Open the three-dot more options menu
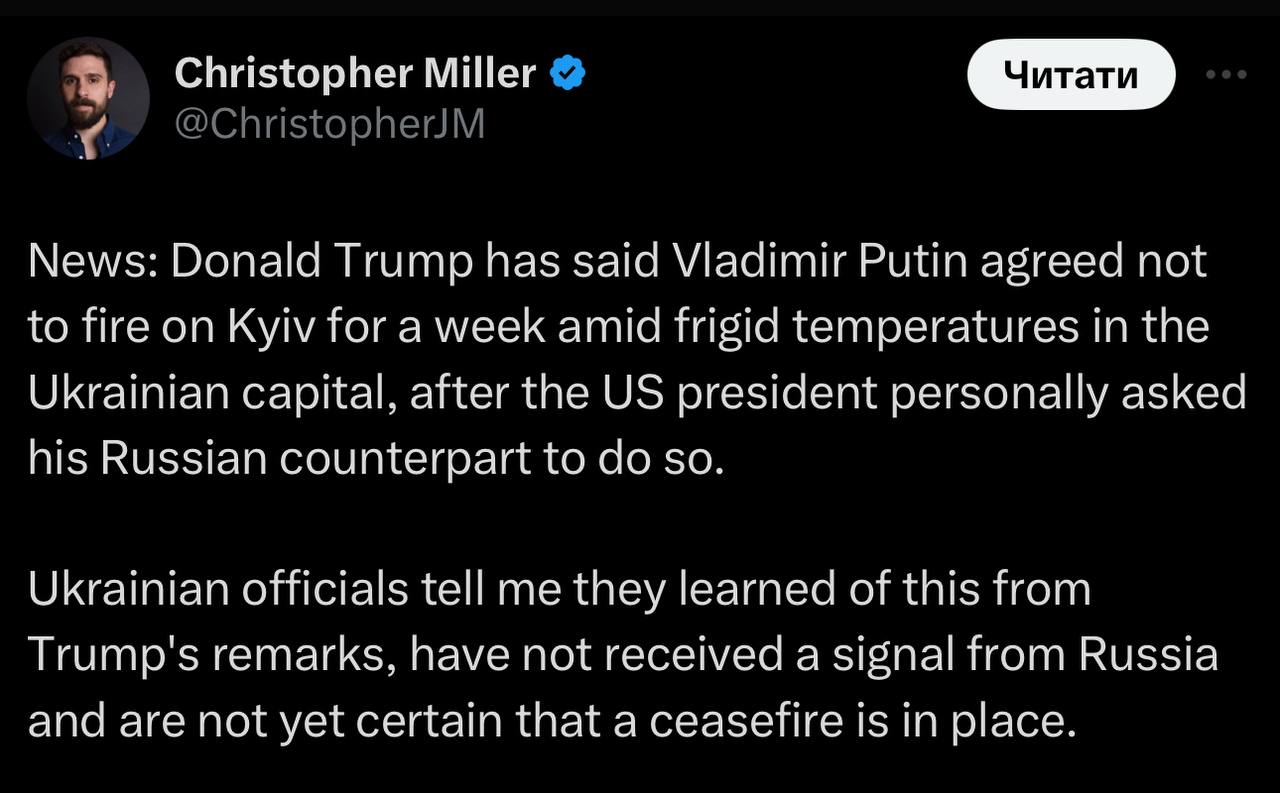Image resolution: width=1280 pixels, height=793 pixels. (1226, 74)
